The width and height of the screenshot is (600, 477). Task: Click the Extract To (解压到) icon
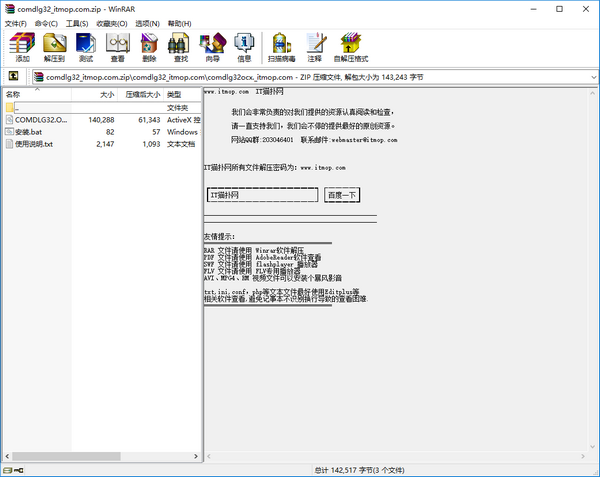(x=54, y=47)
